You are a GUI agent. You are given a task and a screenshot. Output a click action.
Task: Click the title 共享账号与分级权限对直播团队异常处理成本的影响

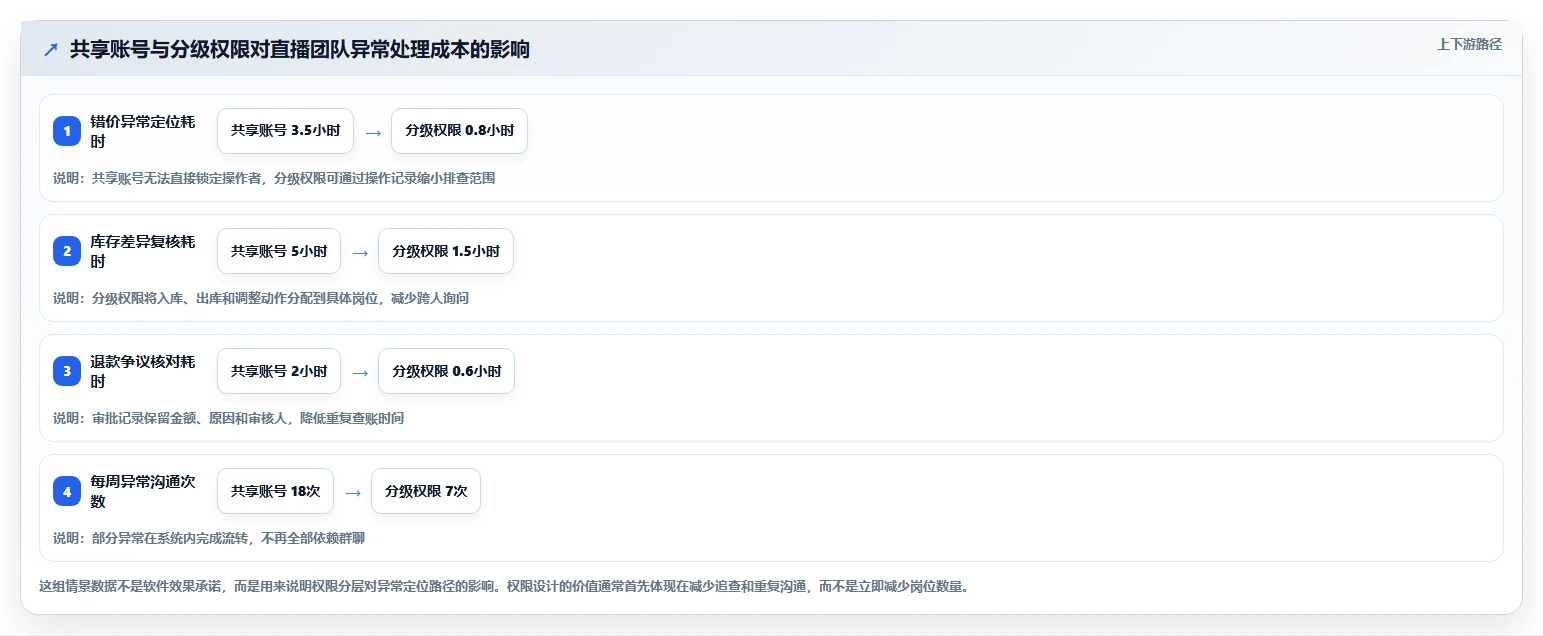point(300,50)
